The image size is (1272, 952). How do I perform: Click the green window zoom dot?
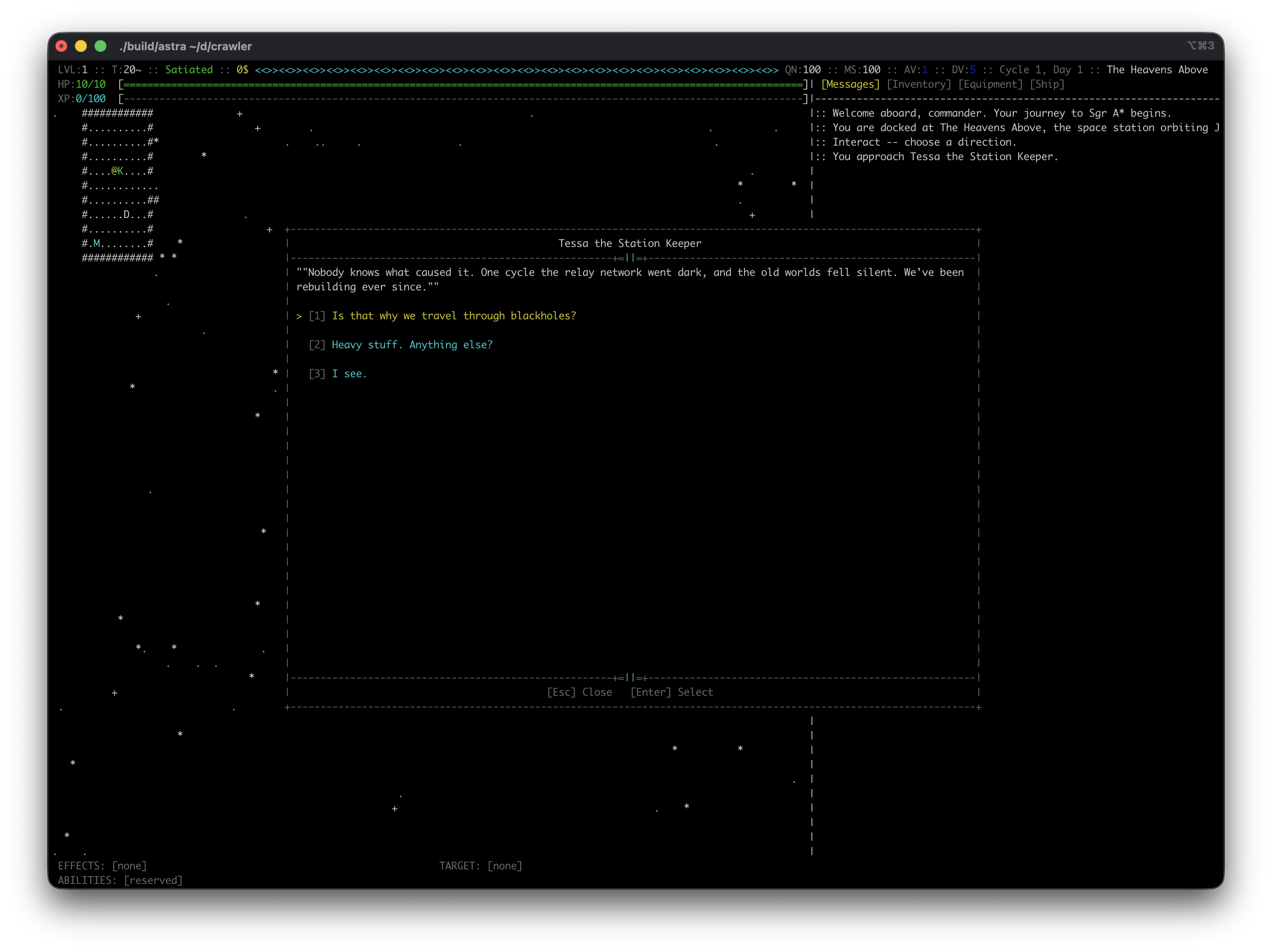coord(100,46)
